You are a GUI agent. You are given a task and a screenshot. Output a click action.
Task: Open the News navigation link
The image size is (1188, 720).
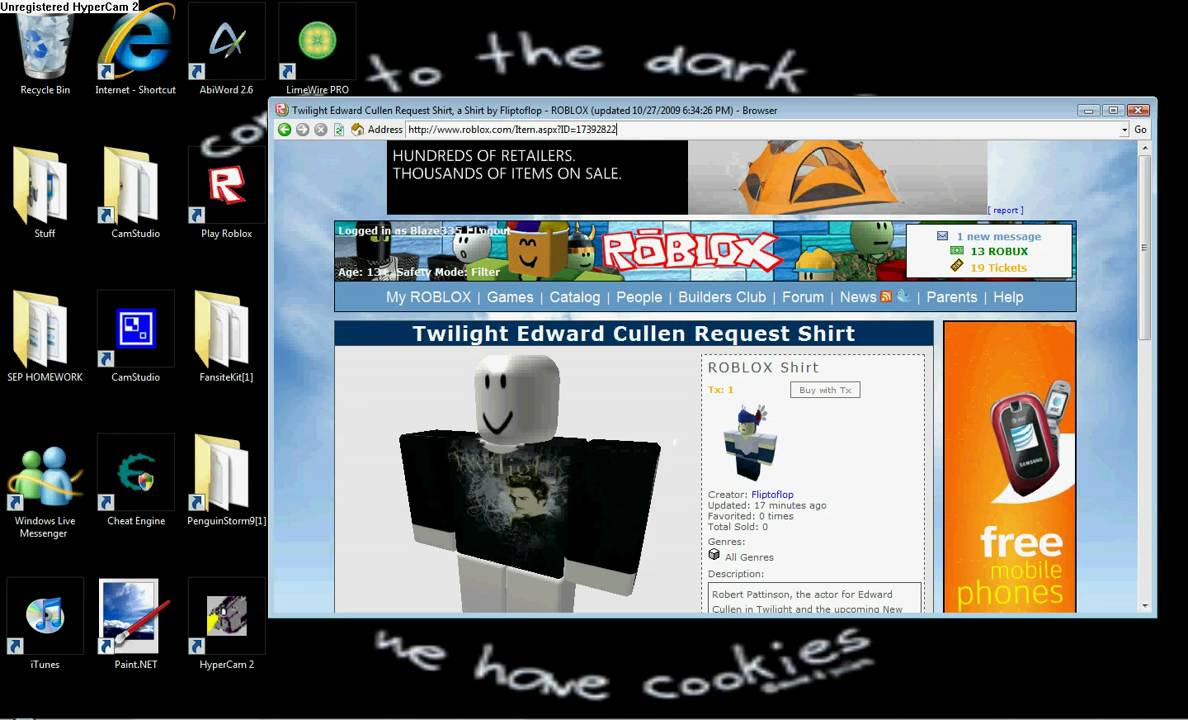[858, 297]
